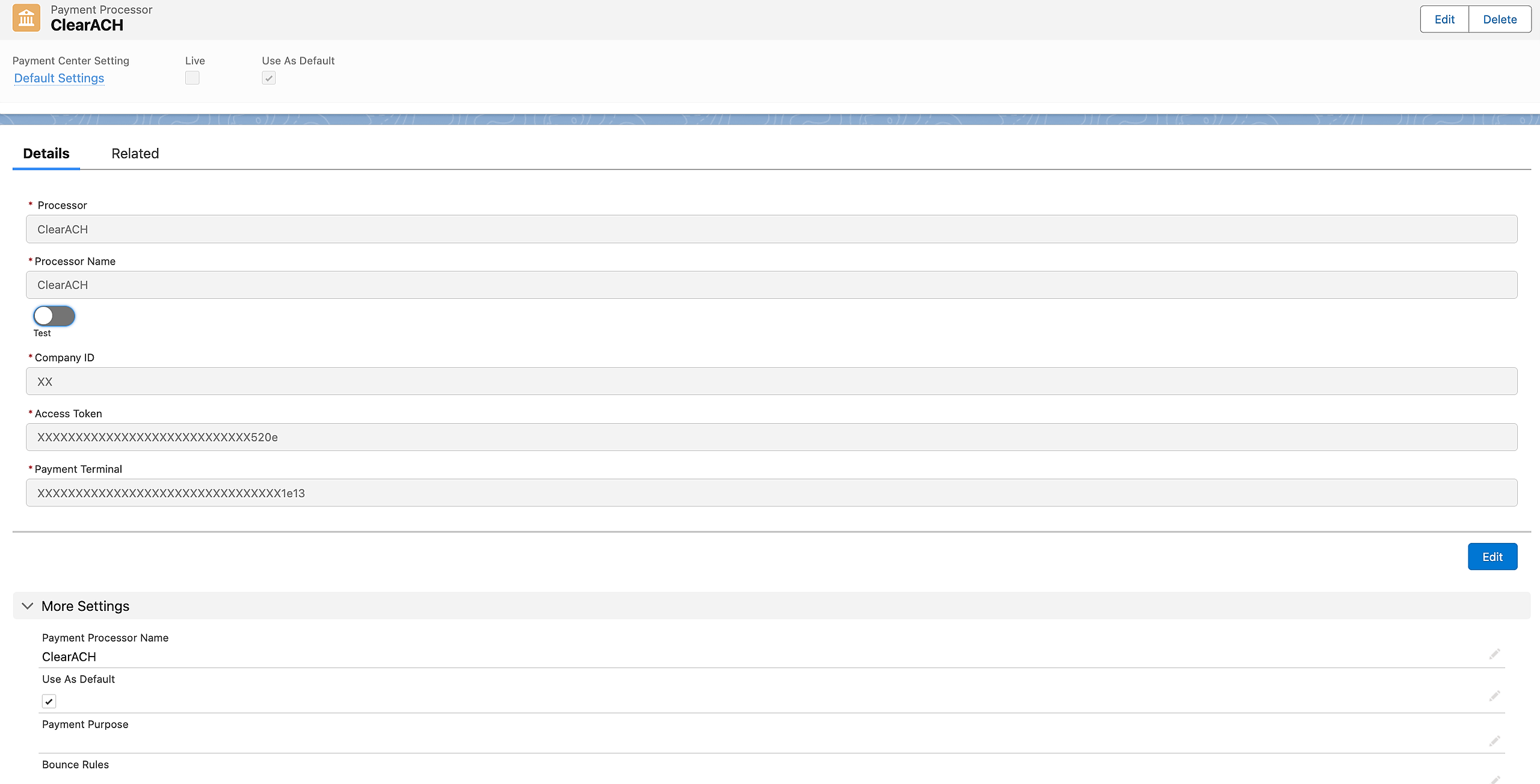The width and height of the screenshot is (1540, 784).
Task: Click the Company ID field
Action: (x=771, y=381)
